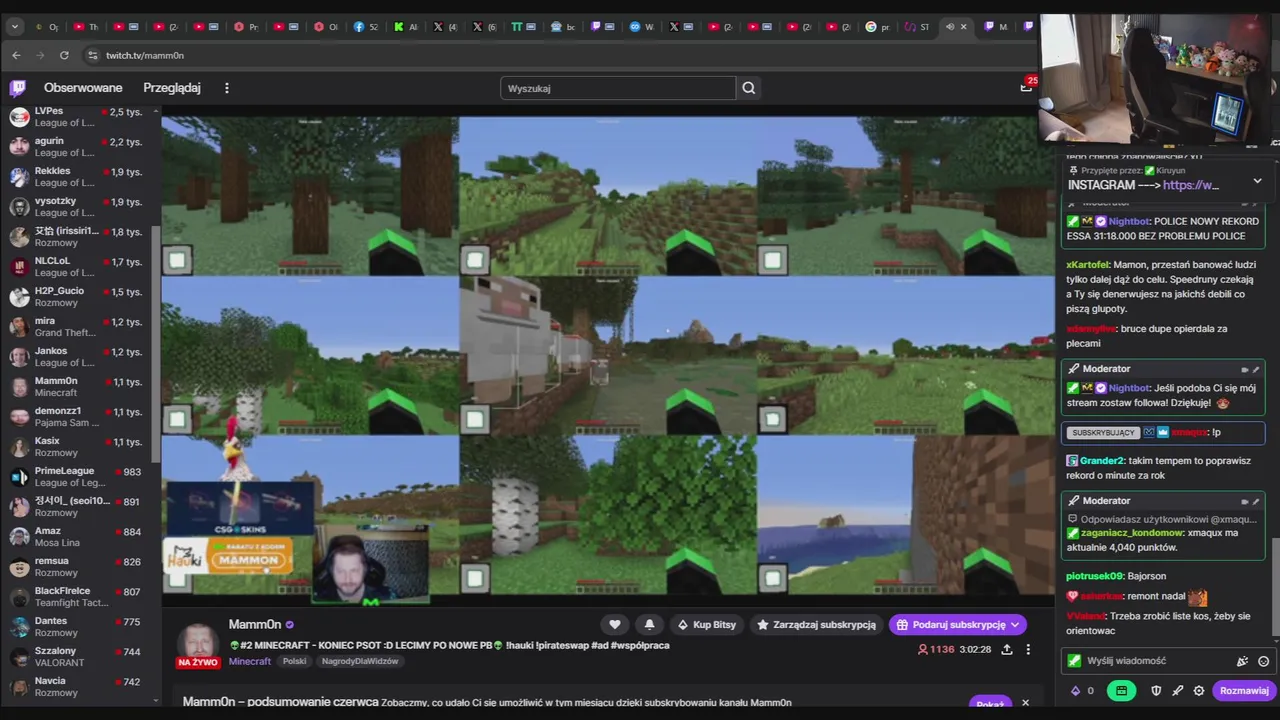Open the emote picker in chat input
This screenshot has width=1280, height=720.
point(1264,661)
